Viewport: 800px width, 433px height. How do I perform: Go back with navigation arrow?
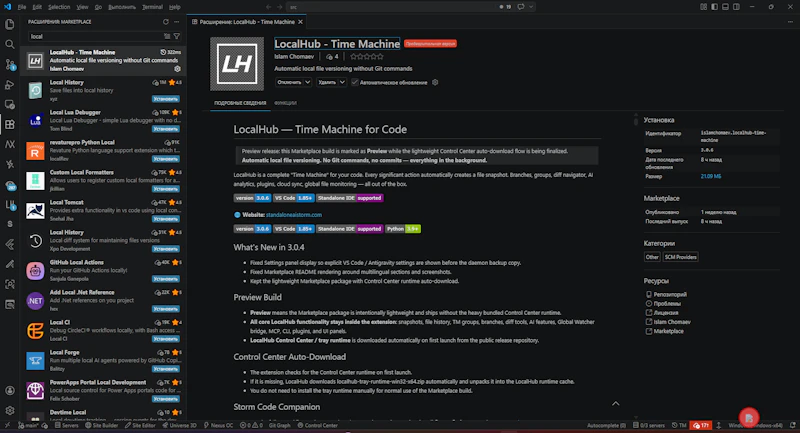click(269, 7)
